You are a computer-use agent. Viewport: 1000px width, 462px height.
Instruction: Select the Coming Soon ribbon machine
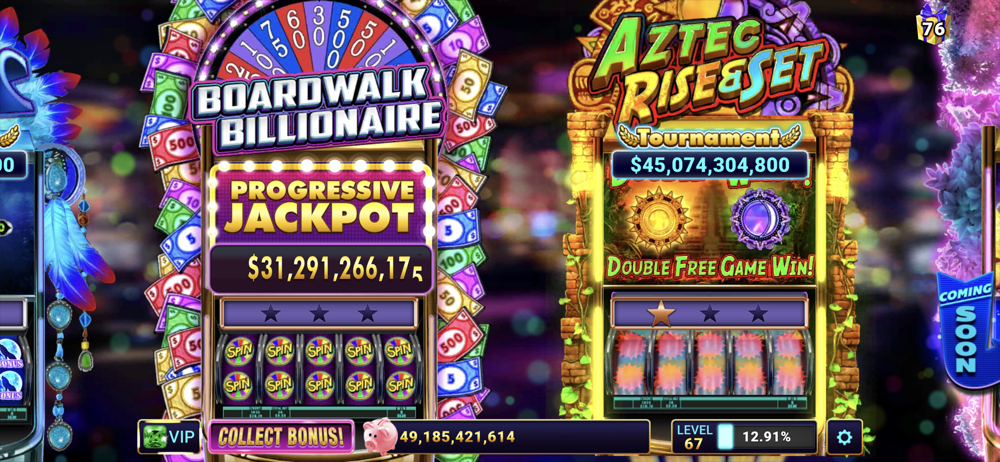(x=967, y=329)
